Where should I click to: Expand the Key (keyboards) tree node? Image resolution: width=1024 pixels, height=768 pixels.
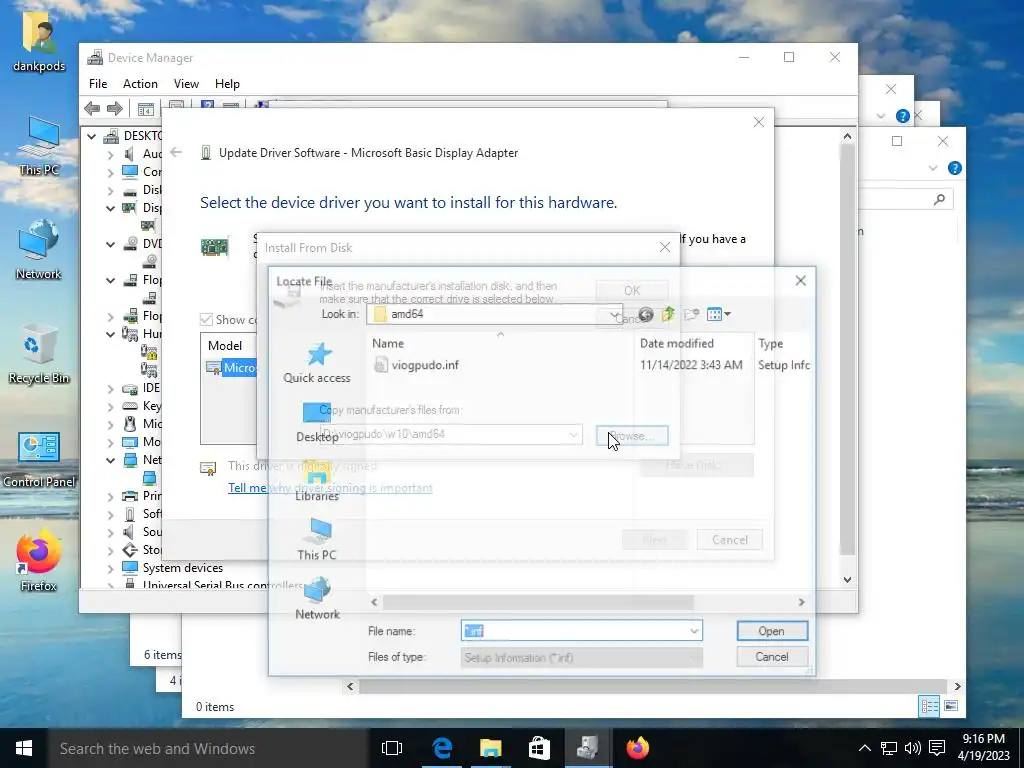[110, 406]
